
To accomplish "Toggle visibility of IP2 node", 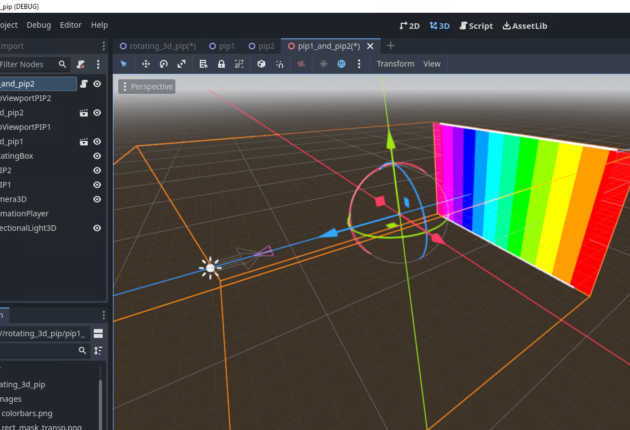I will (97, 170).
